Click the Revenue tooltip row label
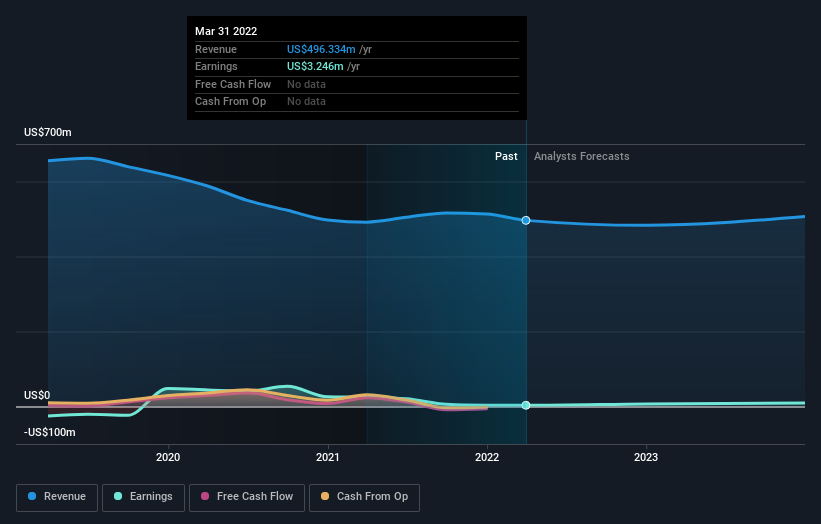The image size is (821, 524). [x=216, y=49]
